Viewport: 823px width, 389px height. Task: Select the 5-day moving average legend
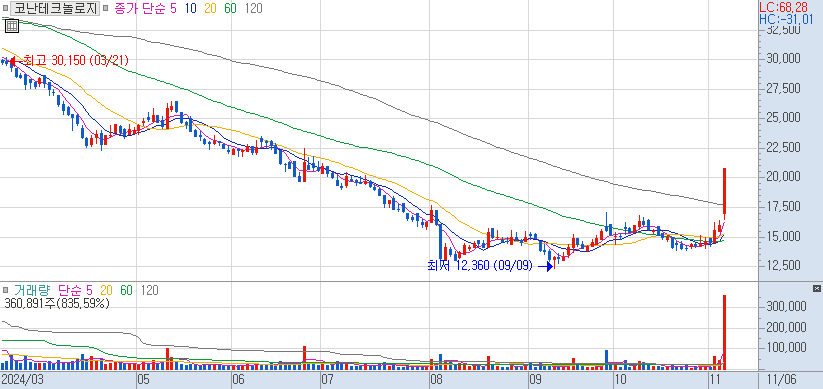pyautogui.click(x=173, y=8)
